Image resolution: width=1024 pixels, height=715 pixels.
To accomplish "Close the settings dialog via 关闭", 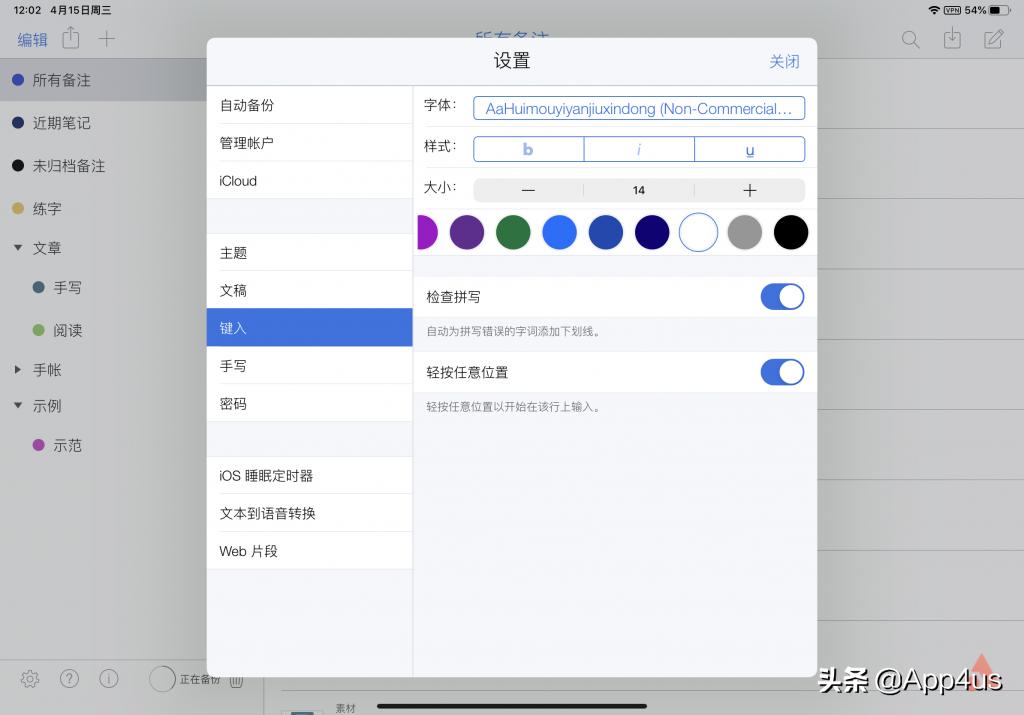I will 785,61.
